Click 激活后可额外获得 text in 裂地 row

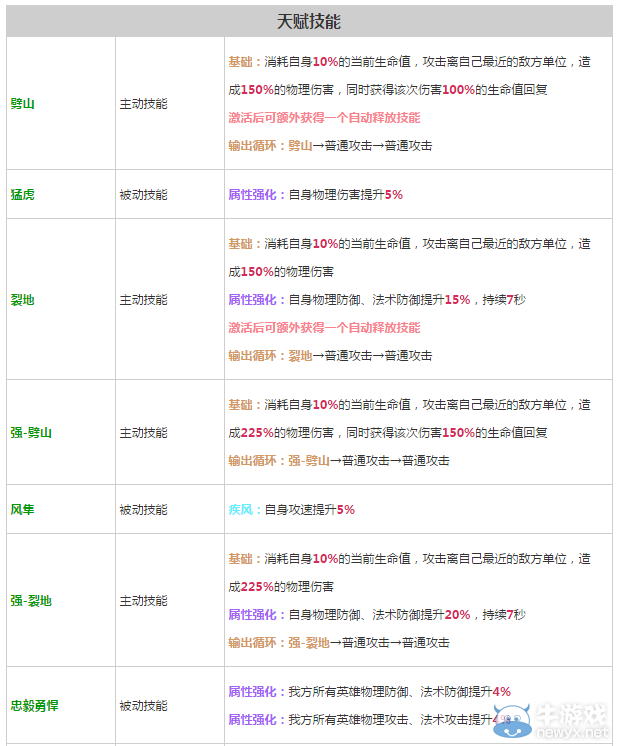coord(324,327)
